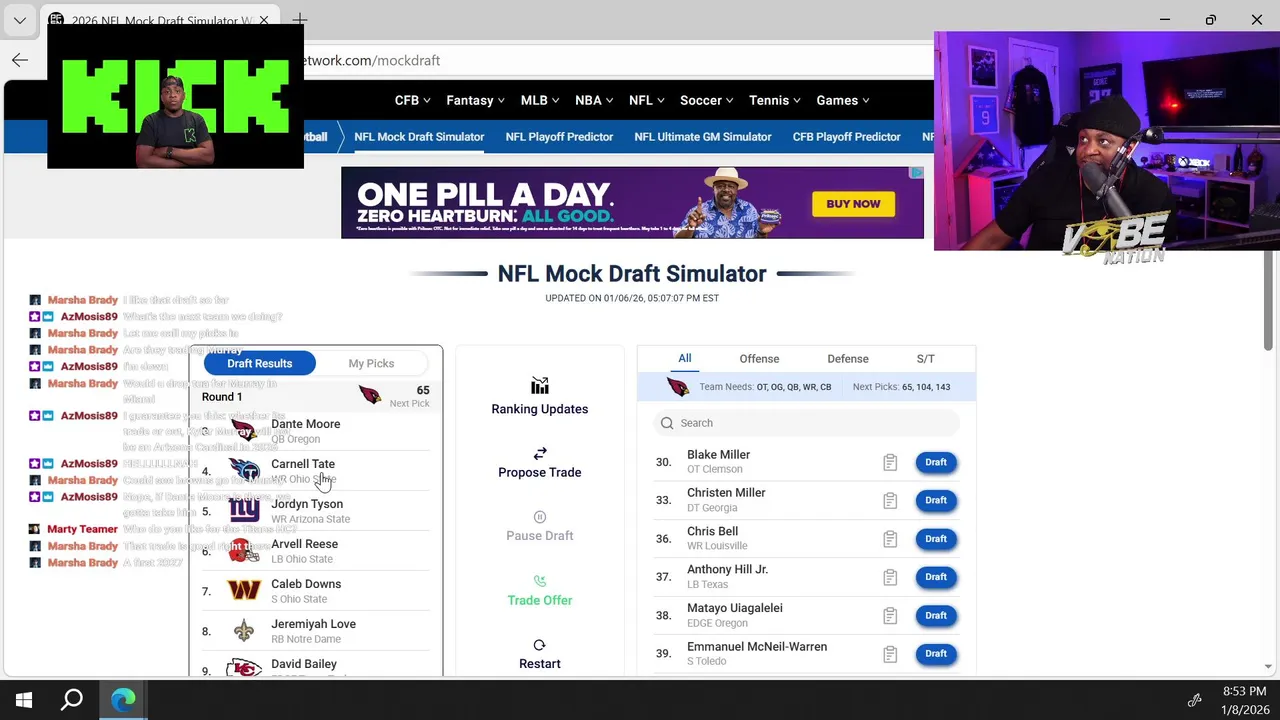Open the Windows Start menu
1280x720 pixels.
(24, 700)
